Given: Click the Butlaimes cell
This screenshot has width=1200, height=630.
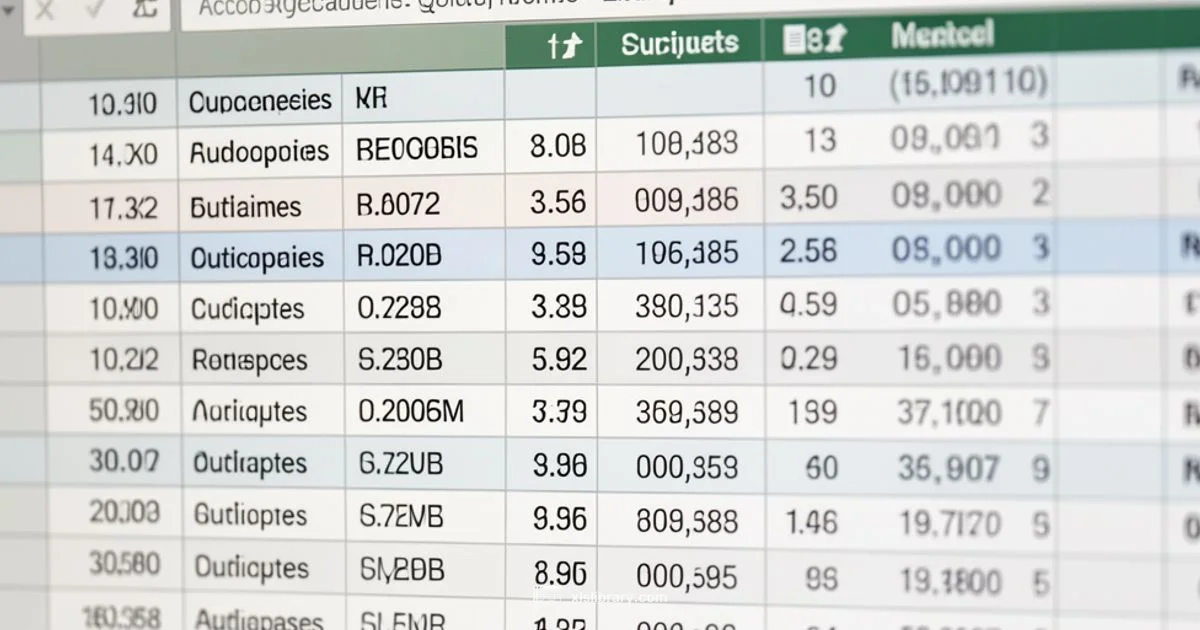Looking at the screenshot, I should [246, 207].
